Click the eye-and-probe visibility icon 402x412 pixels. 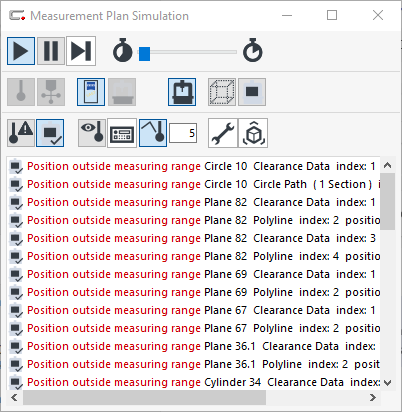pyautogui.click(x=92, y=133)
